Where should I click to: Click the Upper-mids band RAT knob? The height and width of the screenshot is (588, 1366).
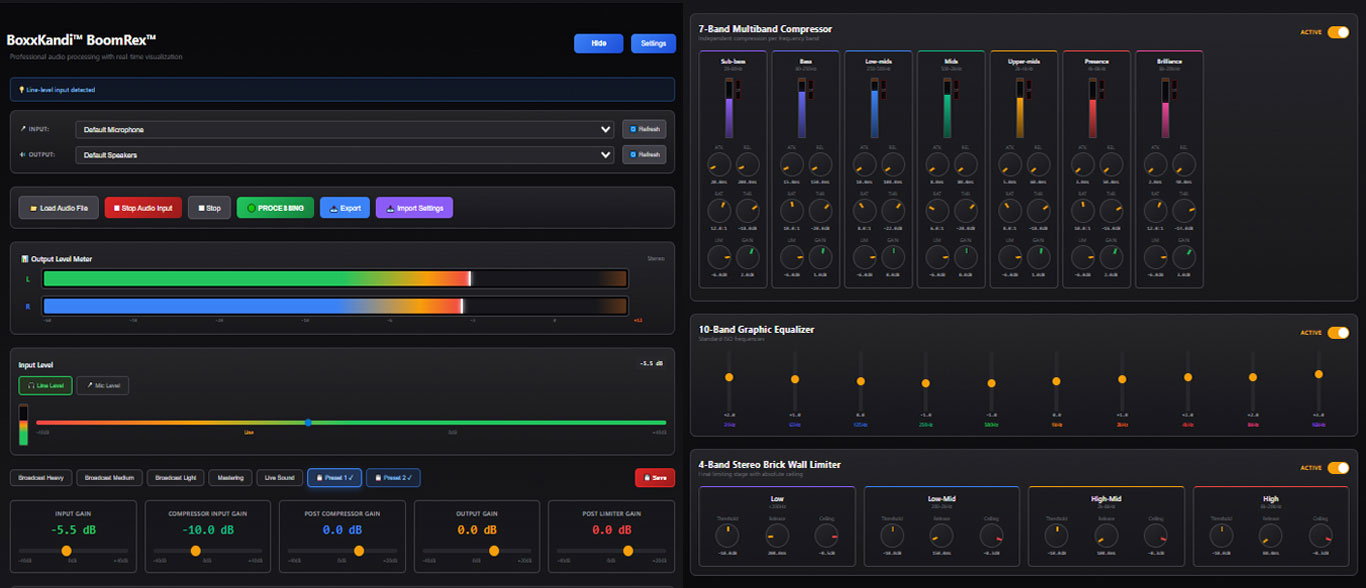tap(1010, 211)
